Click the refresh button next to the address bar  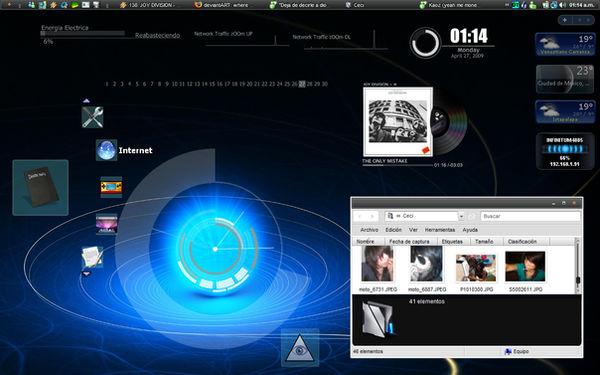[472, 217]
